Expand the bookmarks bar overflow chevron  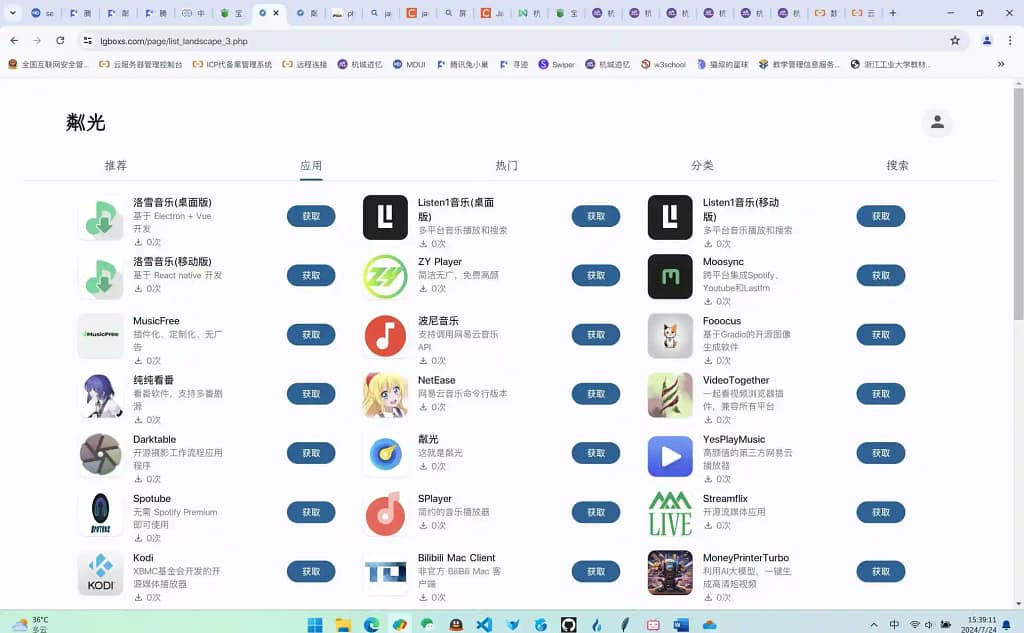[x=1001, y=64]
